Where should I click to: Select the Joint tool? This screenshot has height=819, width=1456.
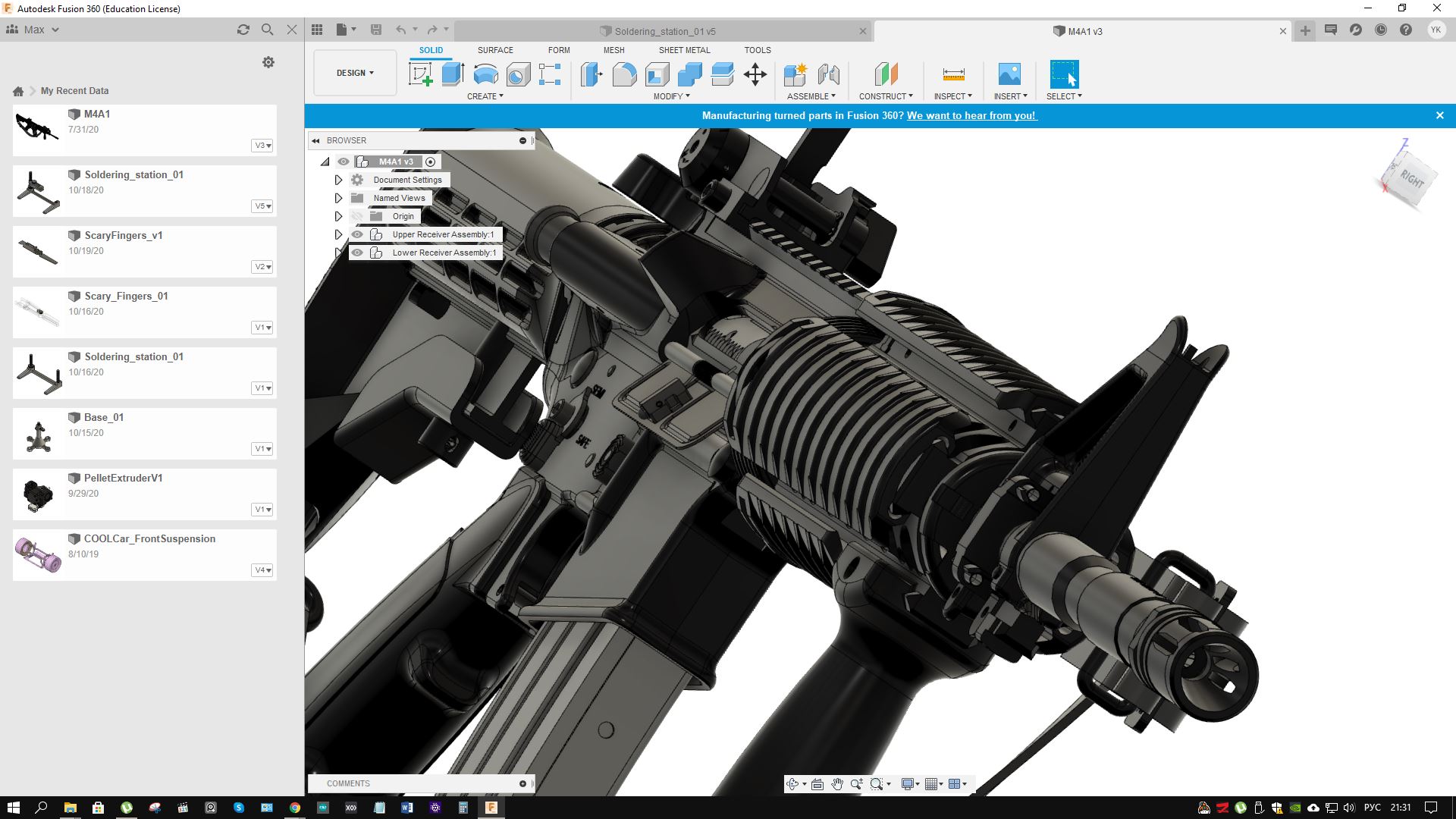829,74
